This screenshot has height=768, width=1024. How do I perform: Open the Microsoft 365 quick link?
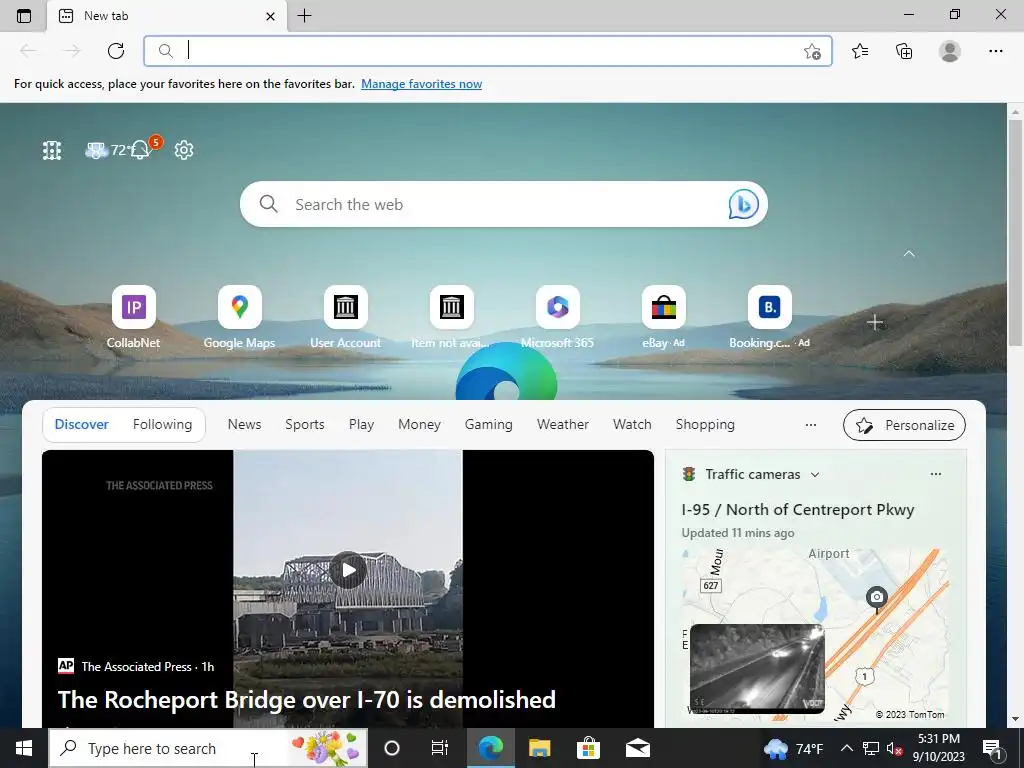[558, 317]
